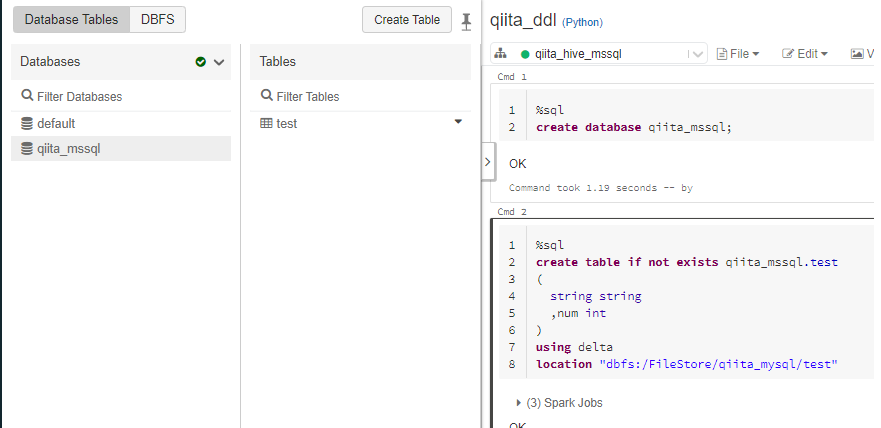The width and height of the screenshot is (881, 428).
Task: Click the database icon next to default
Action: [27, 124]
